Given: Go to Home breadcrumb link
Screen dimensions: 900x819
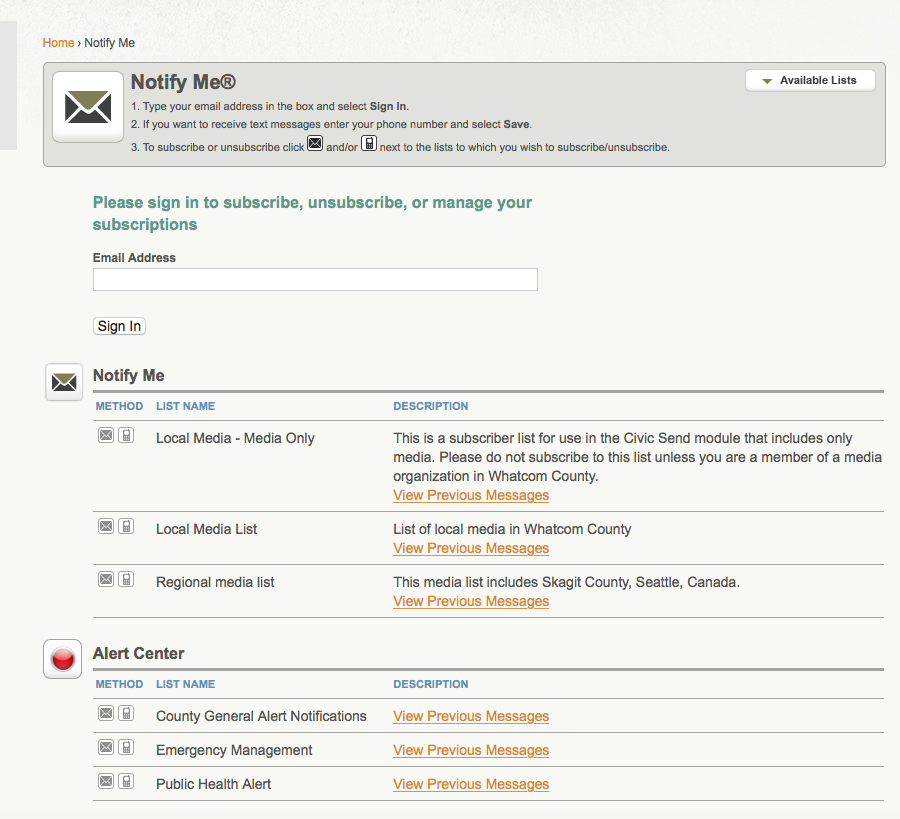Looking at the screenshot, I should pyautogui.click(x=58, y=43).
